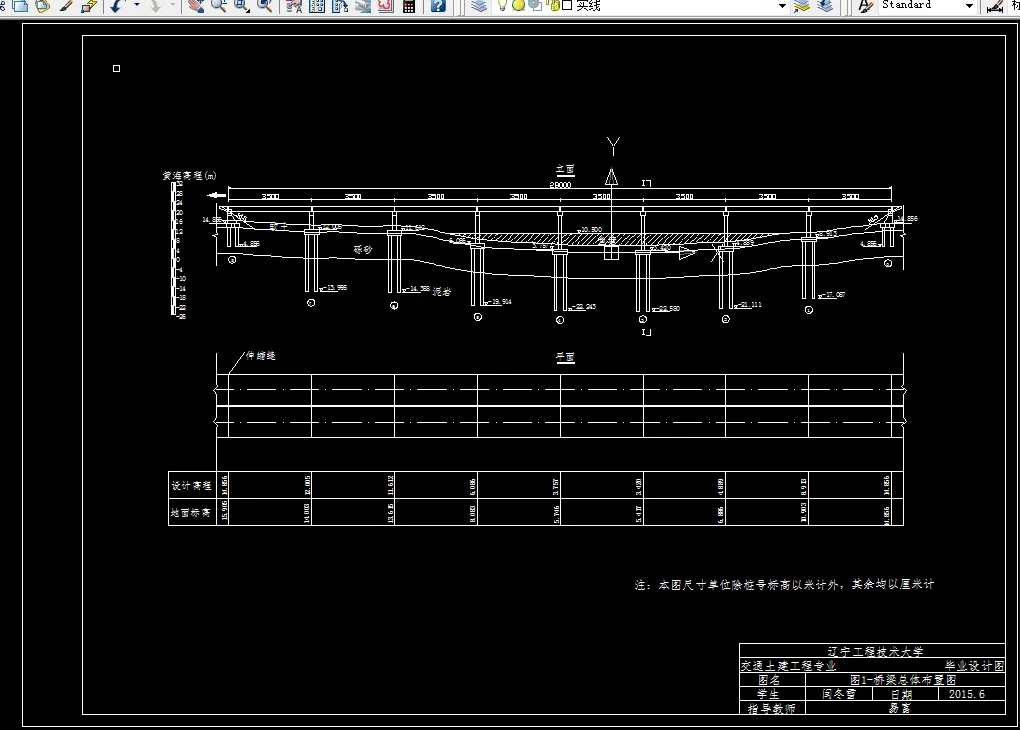This screenshot has width=1020, height=730.
Task: Open the Layer Properties Manager icon
Action: pos(479,6)
